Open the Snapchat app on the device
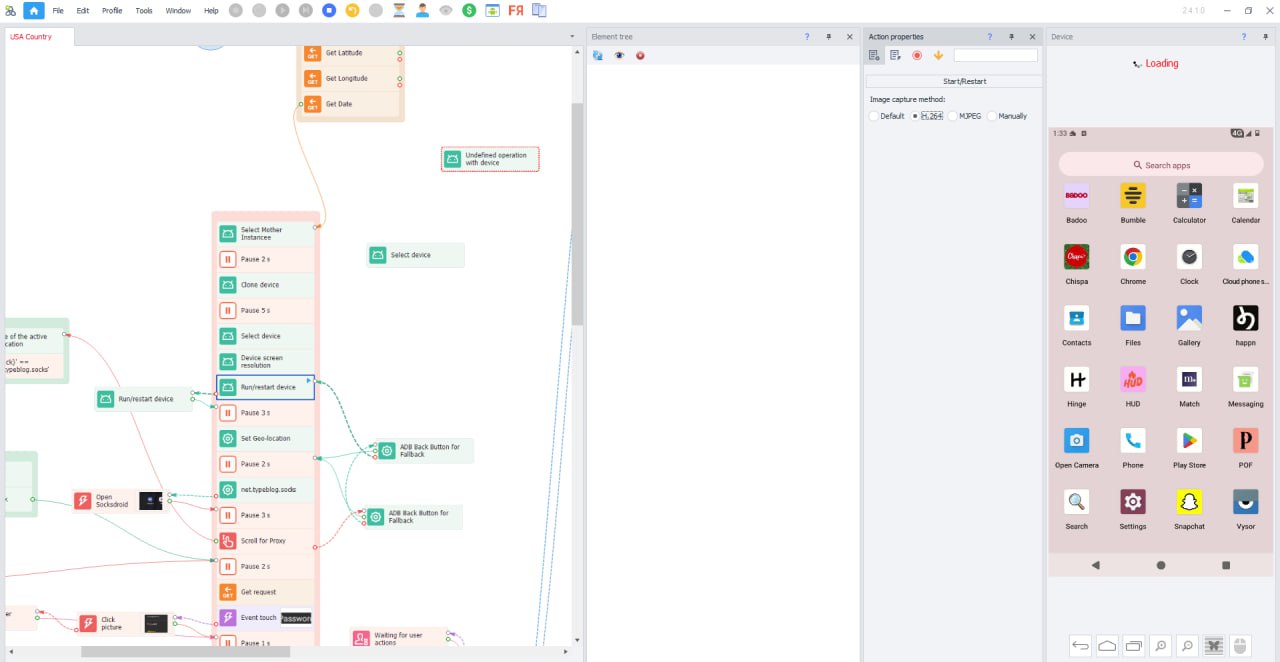Image resolution: width=1280 pixels, height=662 pixels. (1189, 508)
